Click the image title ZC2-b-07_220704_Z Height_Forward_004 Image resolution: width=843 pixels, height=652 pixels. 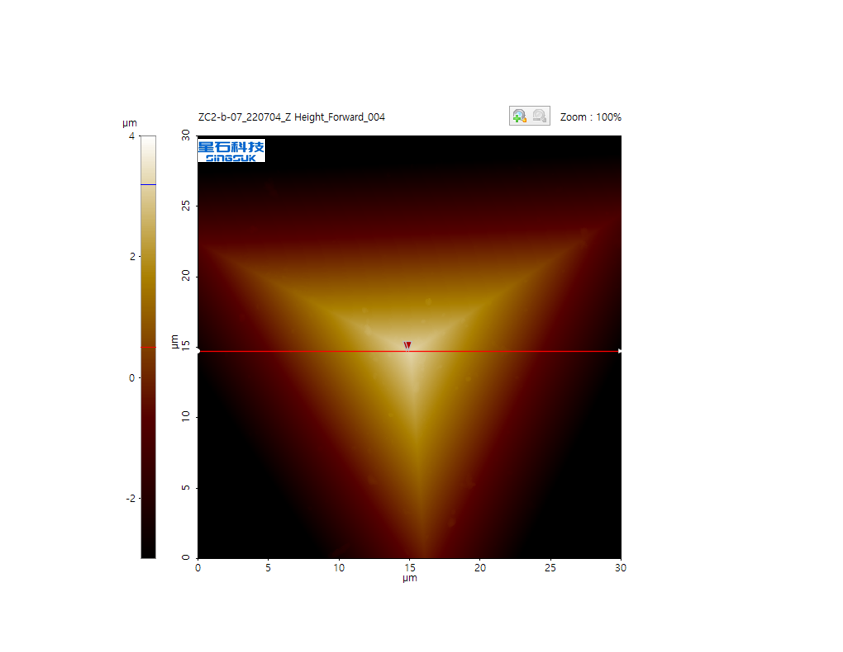click(291, 117)
